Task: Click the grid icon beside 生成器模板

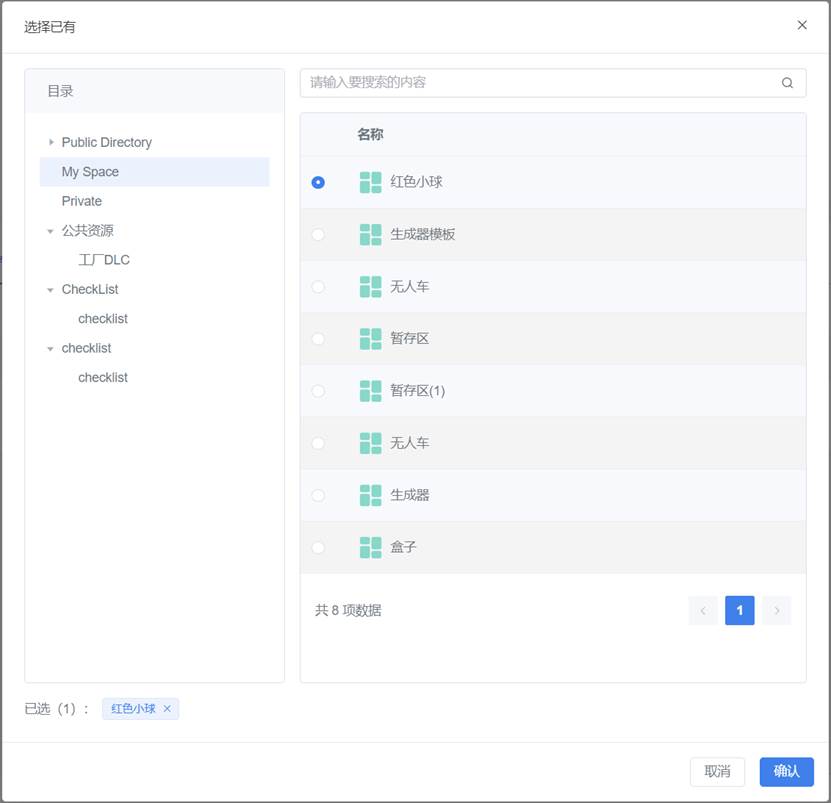Action: [x=370, y=234]
